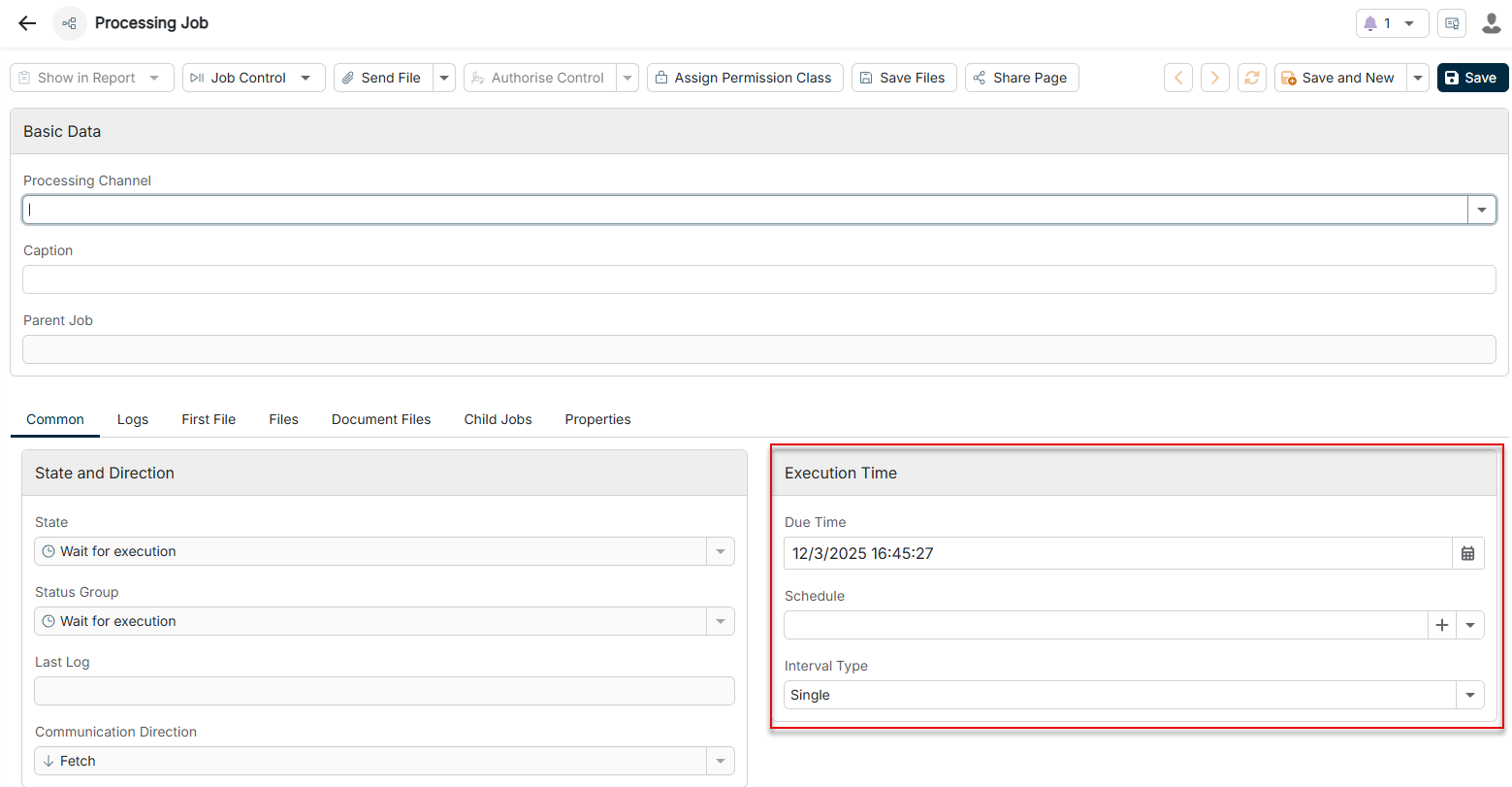The width and height of the screenshot is (1512, 787).
Task: Click the Processing Job workflow icon
Action: 70,23
